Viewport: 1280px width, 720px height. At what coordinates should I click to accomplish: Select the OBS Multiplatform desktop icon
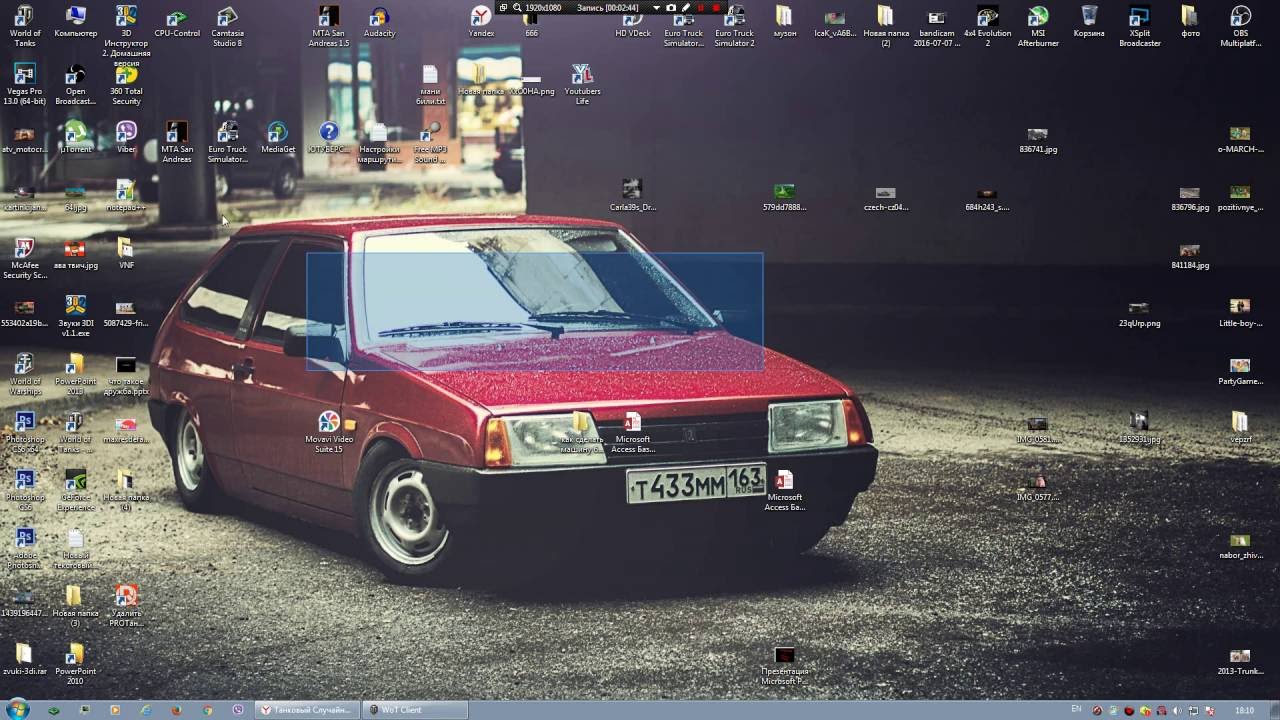[1240, 27]
